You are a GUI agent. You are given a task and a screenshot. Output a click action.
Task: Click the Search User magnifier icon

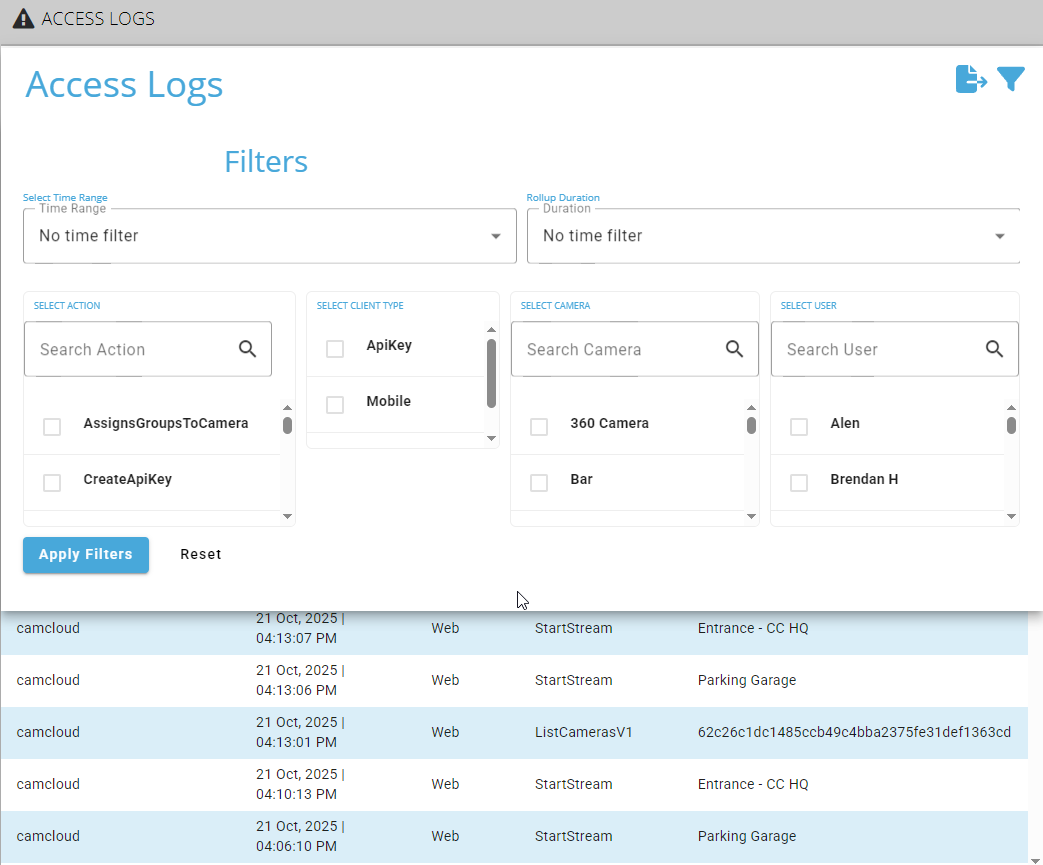pos(994,349)
